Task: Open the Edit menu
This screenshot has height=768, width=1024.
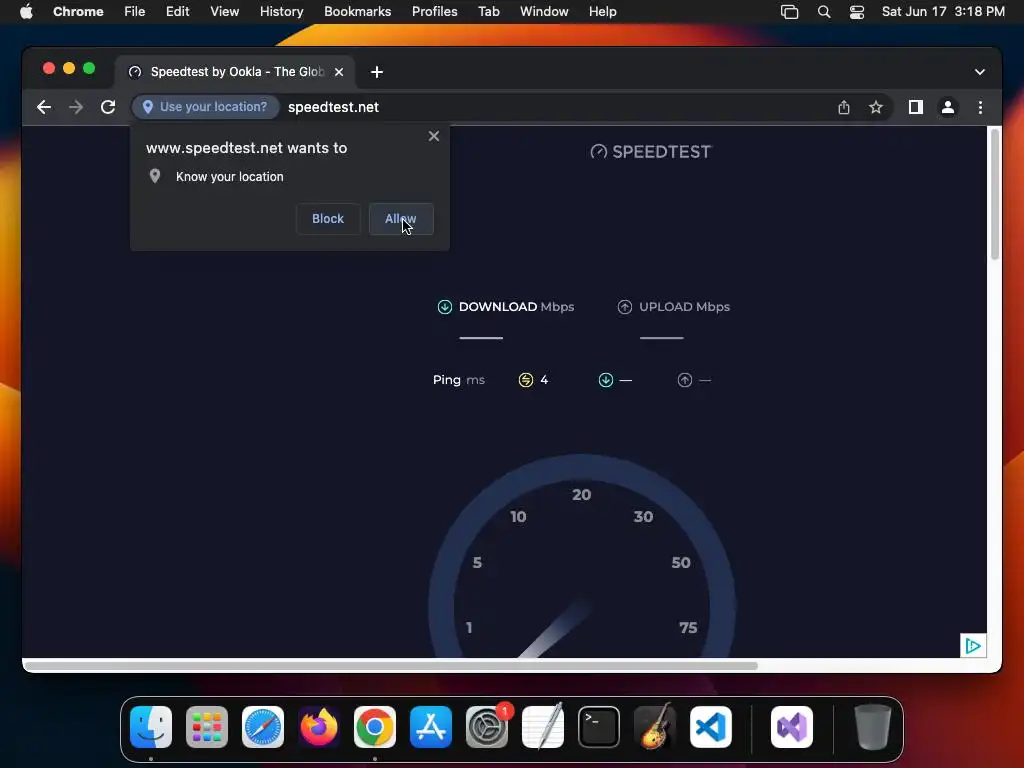Action: coord(177,12)
